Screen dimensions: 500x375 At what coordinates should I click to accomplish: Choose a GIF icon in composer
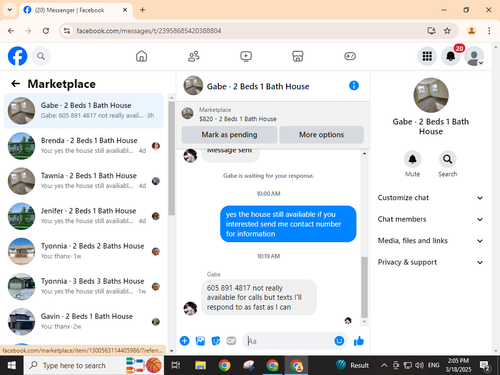point(231,341)
